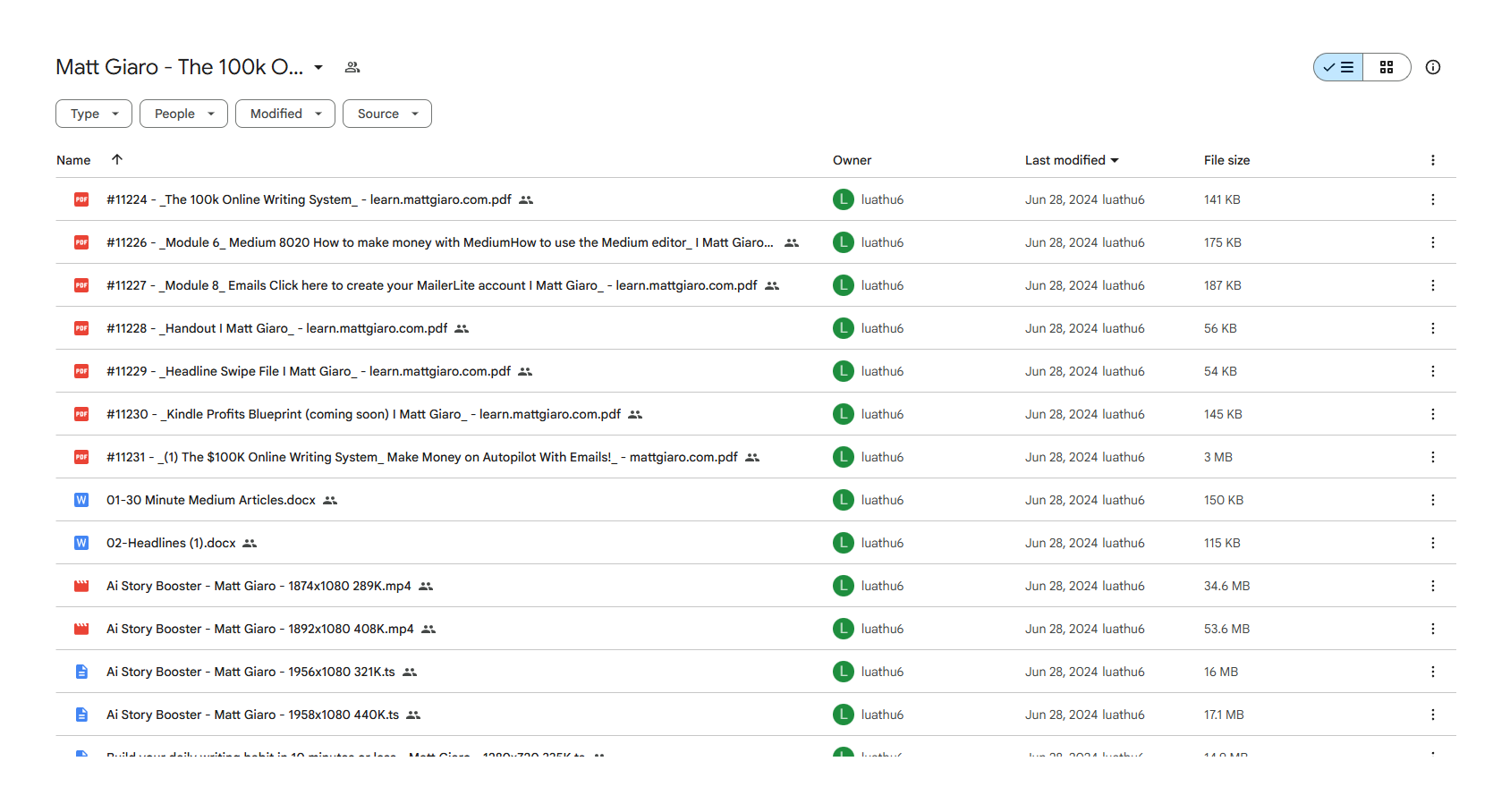The image size is (1510, 812).
Task: Select 02-Headlines (1).docx file name
Action: (171, 543)
